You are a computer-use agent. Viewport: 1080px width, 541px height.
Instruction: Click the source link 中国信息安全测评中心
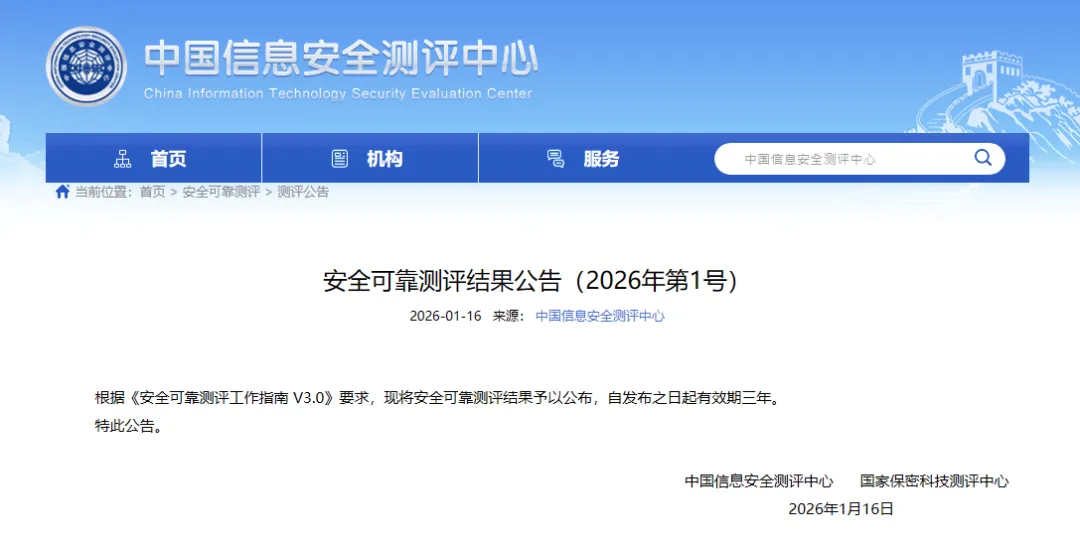coord(600,316)
